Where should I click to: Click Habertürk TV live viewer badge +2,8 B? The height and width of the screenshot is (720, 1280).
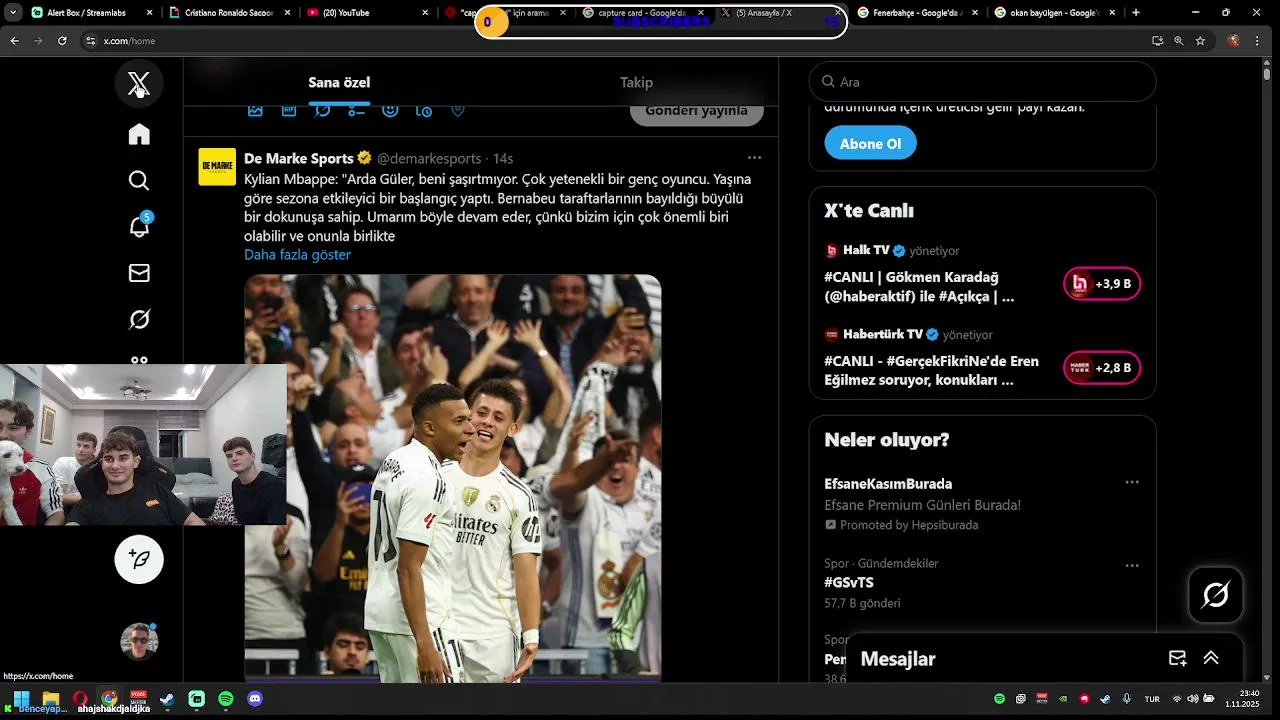pyautogui.click(x=1102, y=368)
